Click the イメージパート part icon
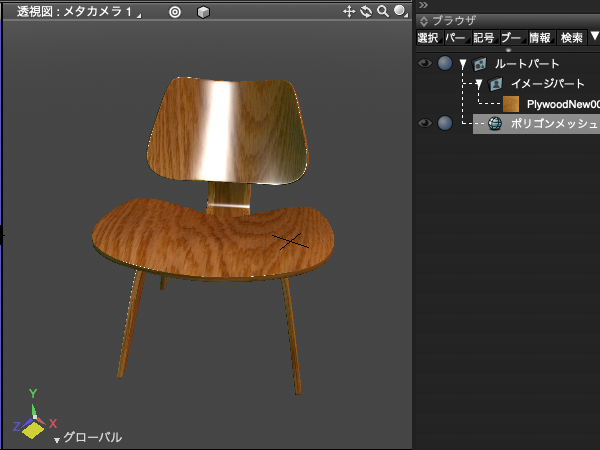Screen dimensions: 600x450 click(x=495, y=84)
